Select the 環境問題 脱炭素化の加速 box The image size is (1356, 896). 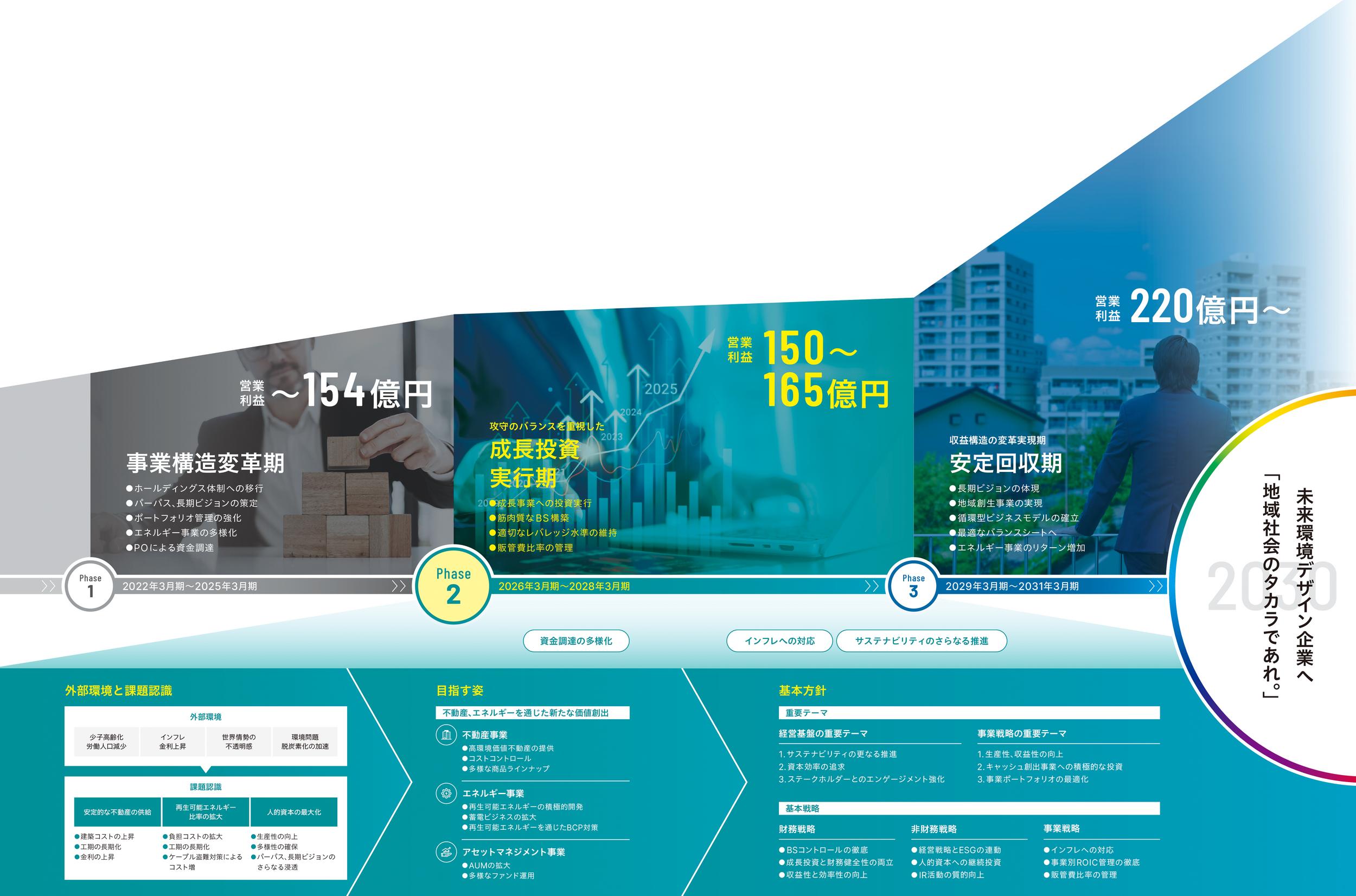pos(305,742)
